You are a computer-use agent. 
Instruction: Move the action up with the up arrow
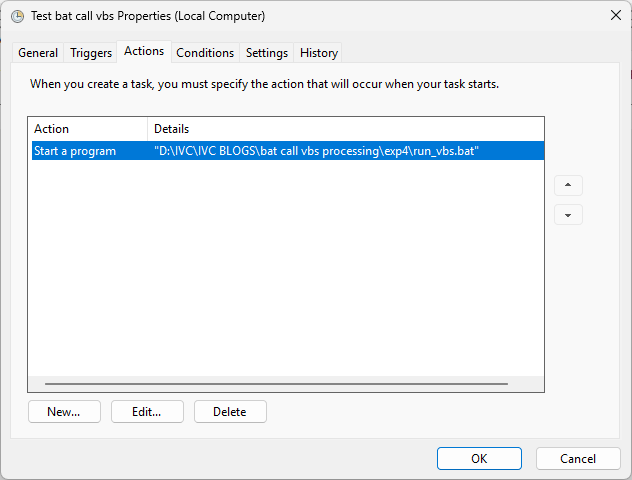point(568,186)
